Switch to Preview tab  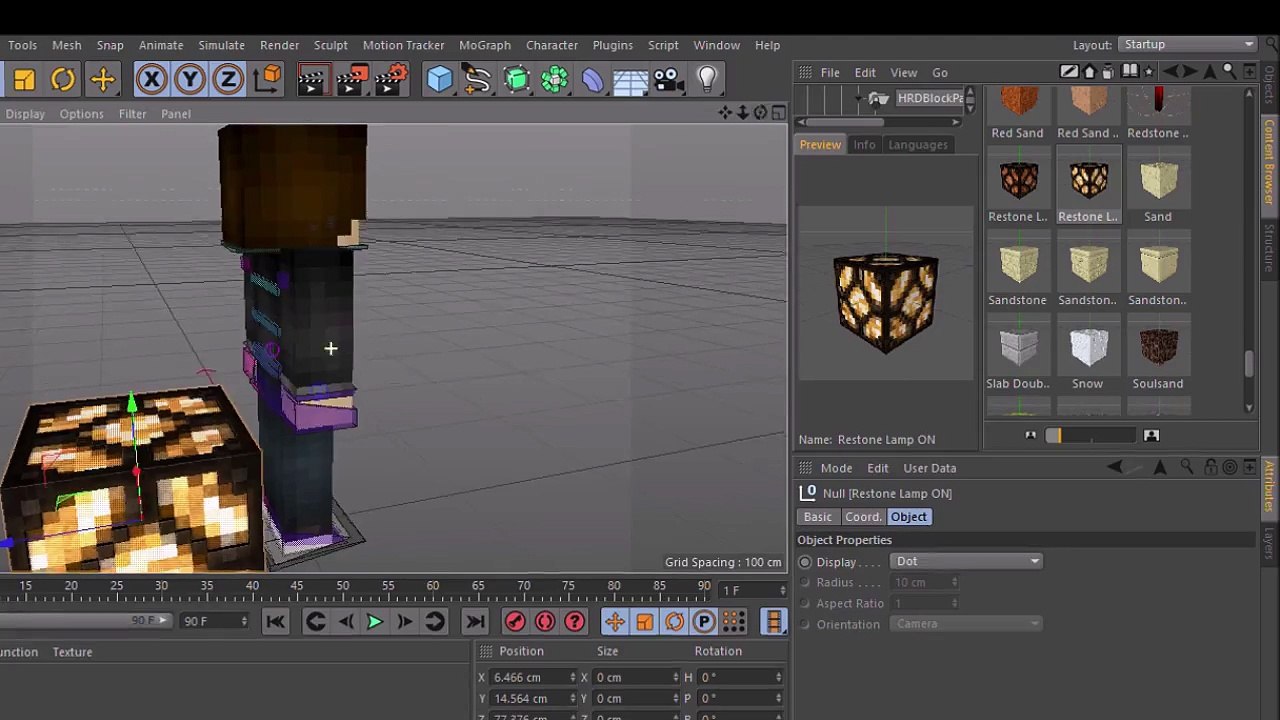pos(820,145)
